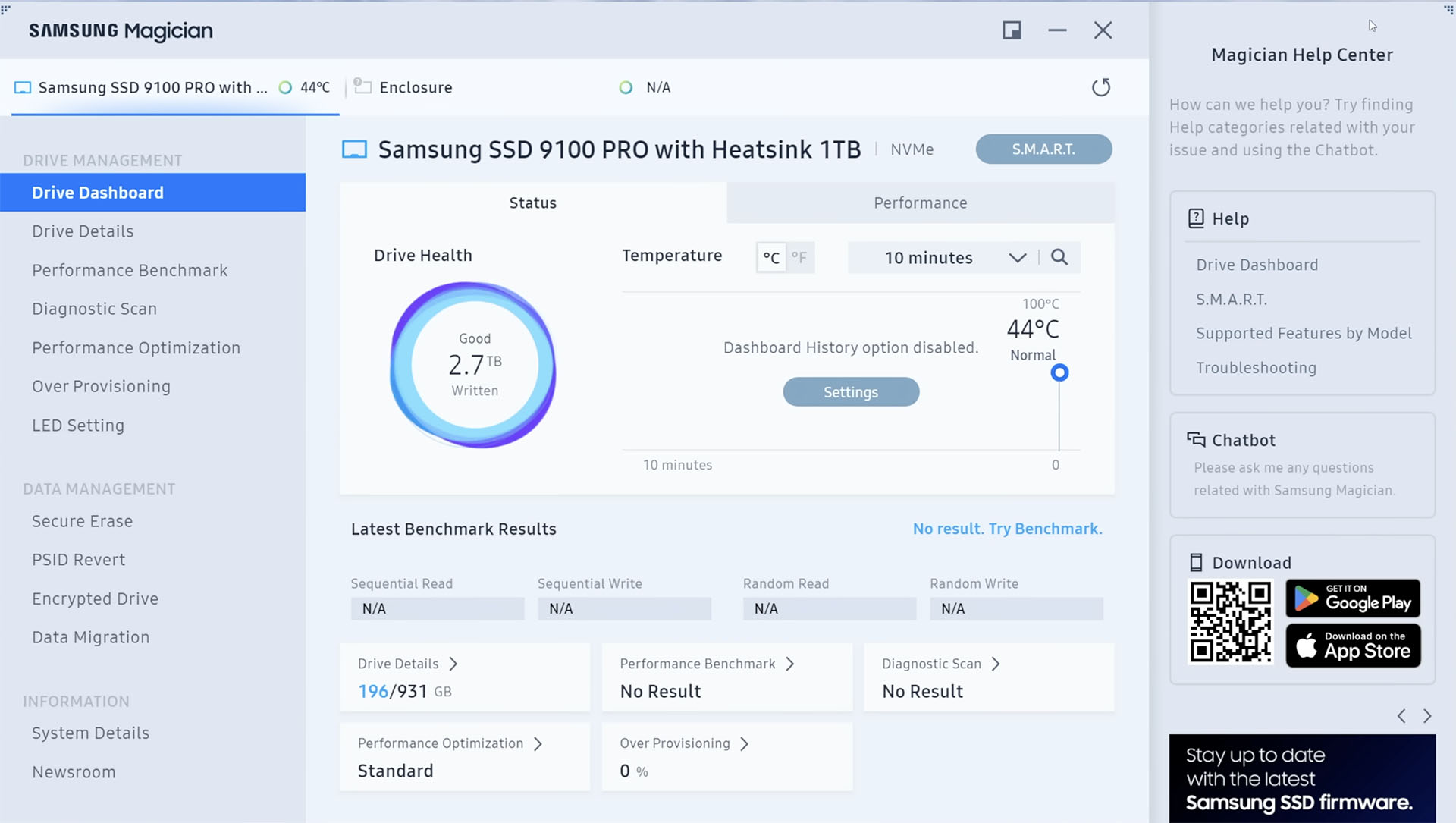Go to the next help center banner

point(1427,716)
